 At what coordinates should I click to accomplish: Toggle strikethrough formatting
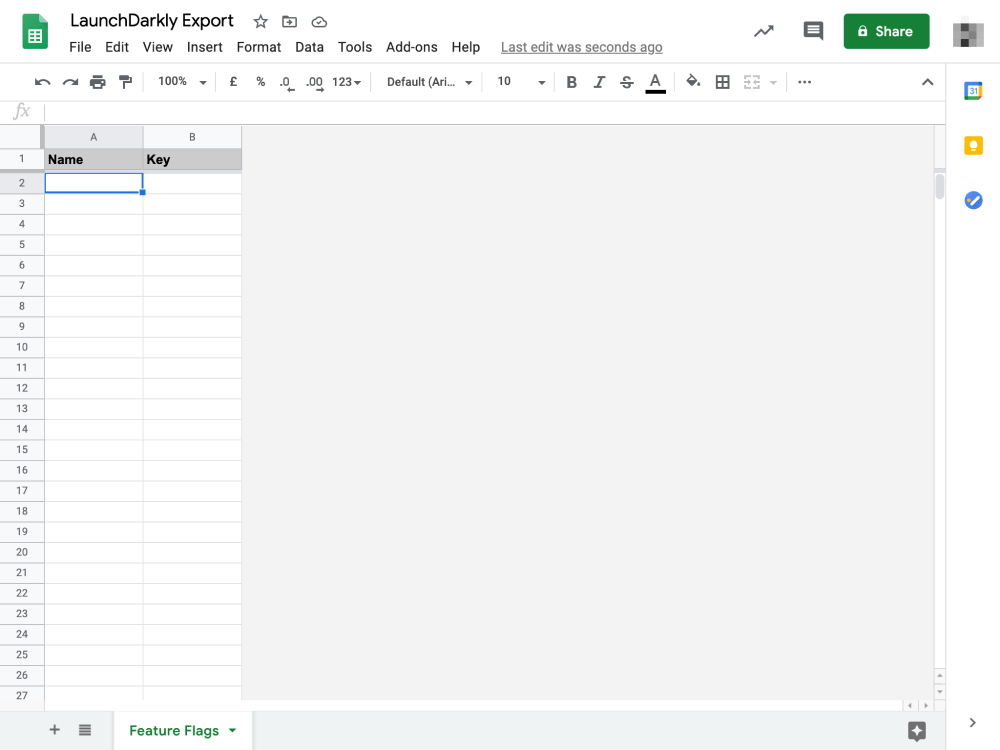coord(627,82)
